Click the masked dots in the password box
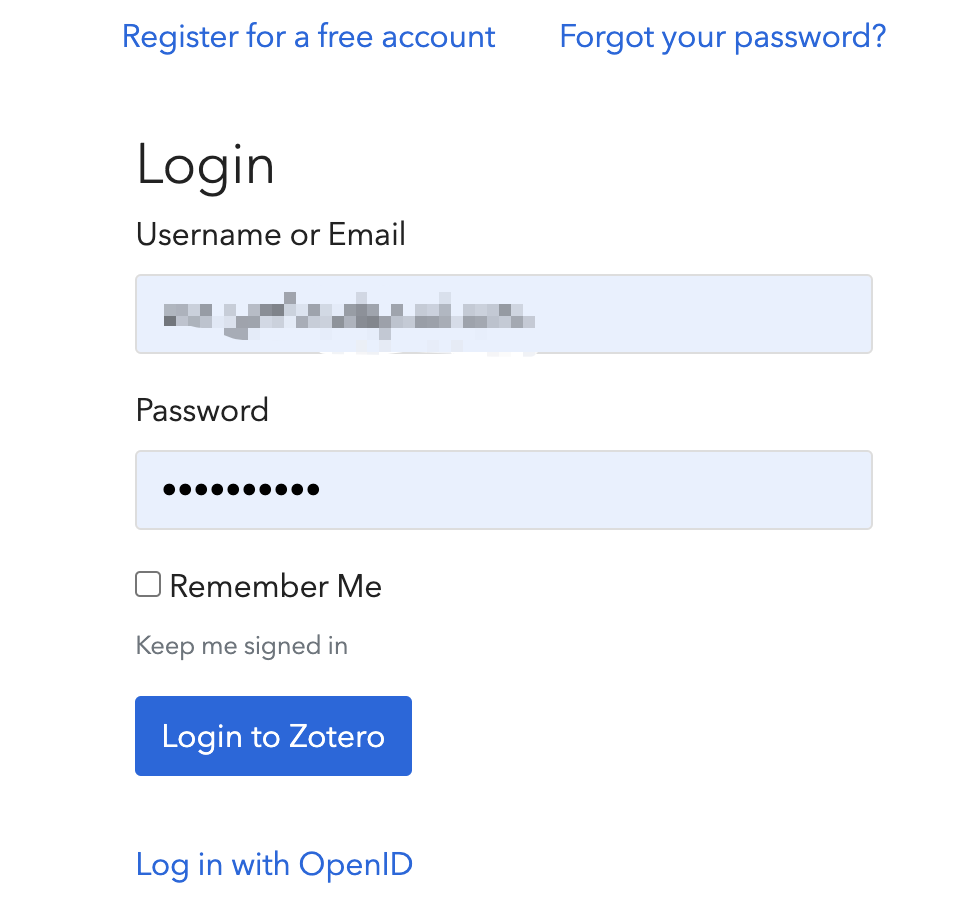The height and width of the screenshot is (912, 956). click(241, 490)
